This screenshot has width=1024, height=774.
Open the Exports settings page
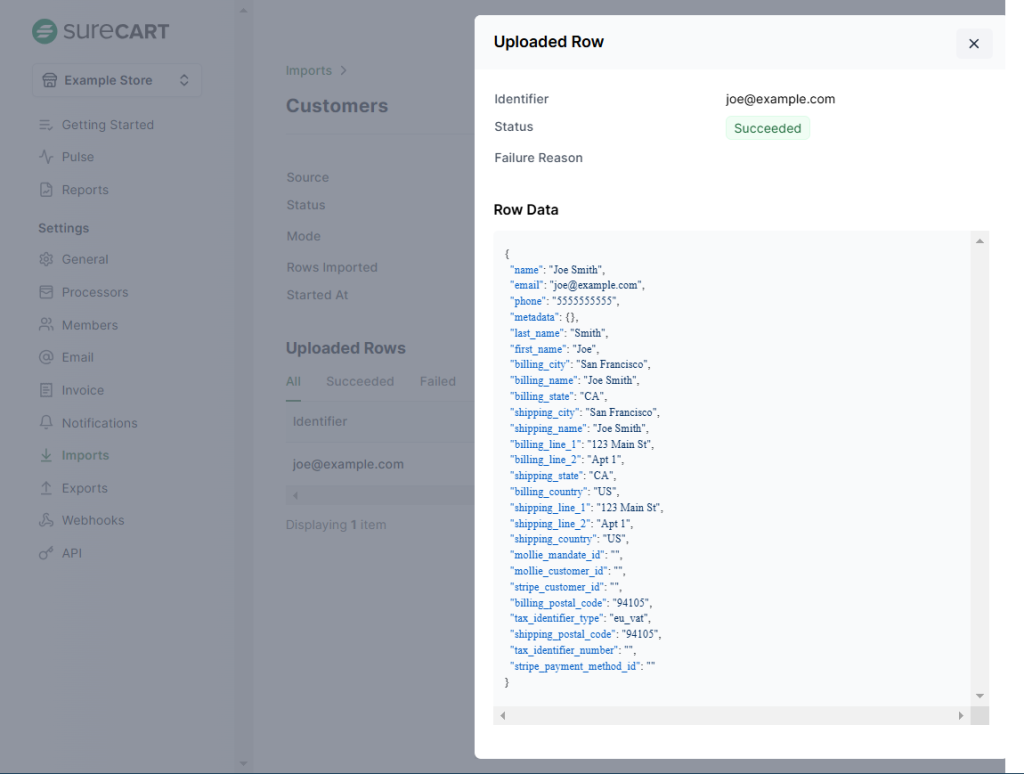tap(84, 488)
